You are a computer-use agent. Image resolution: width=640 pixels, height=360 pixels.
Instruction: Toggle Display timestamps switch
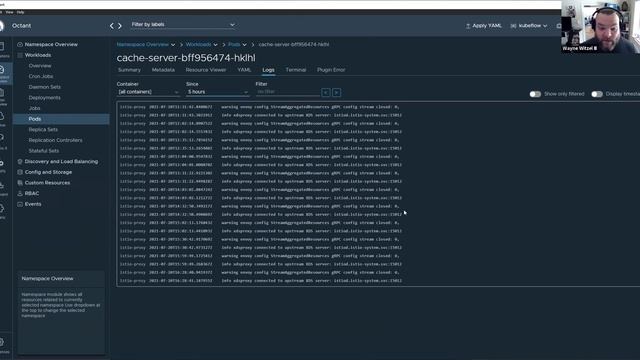coord(597,94)
